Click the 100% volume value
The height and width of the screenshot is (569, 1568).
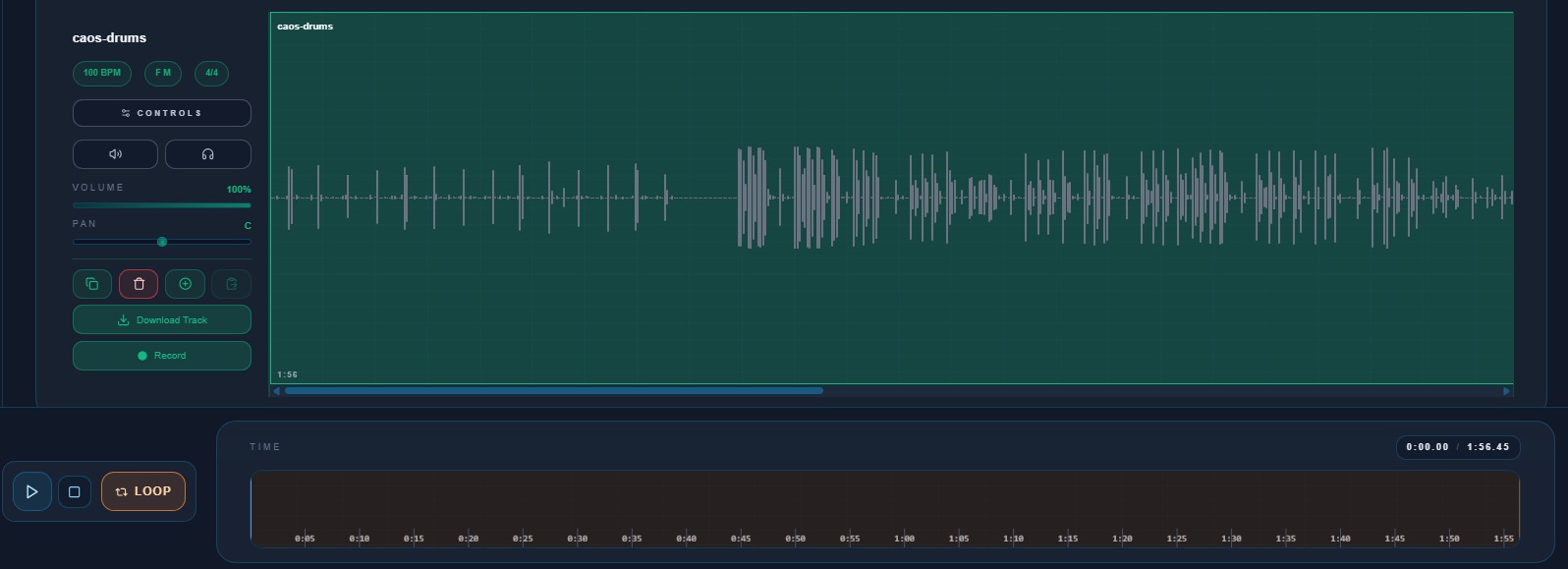click(239, 189)
